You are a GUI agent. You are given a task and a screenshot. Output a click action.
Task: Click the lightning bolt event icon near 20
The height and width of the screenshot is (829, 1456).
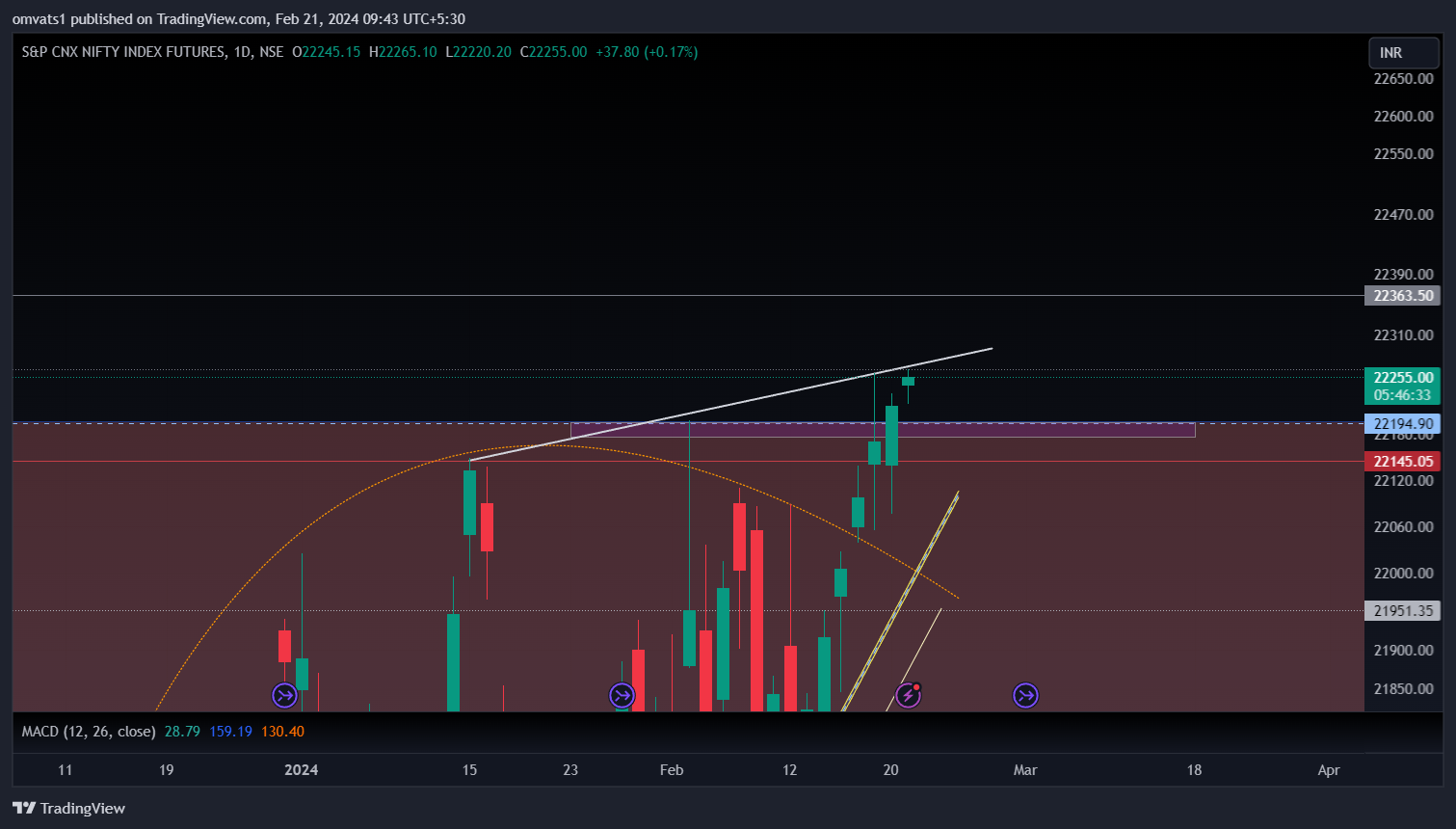pos(909,695)
